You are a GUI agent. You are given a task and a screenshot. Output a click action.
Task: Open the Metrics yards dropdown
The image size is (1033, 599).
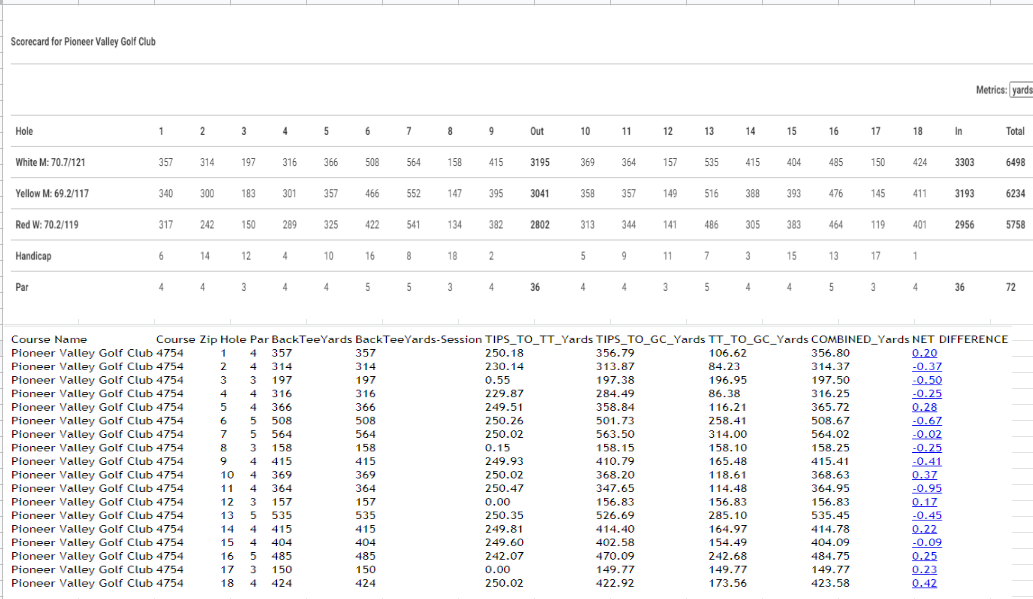(1022, 90)
